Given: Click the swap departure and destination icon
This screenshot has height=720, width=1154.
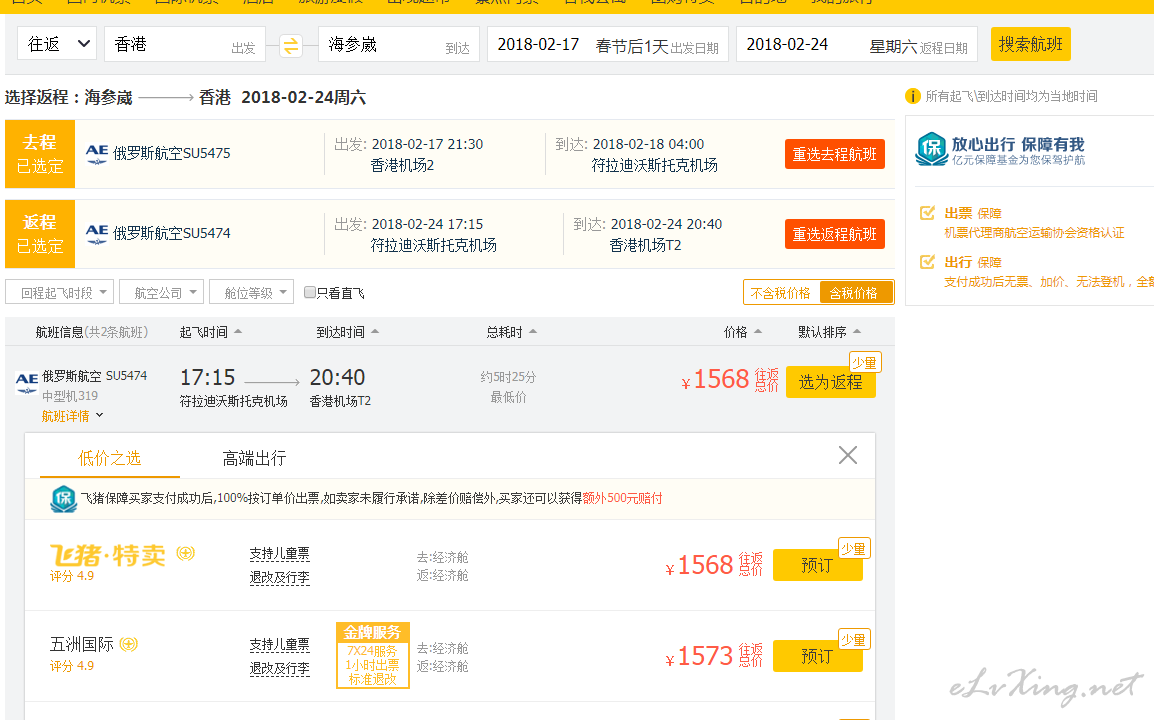Looking at the screenshot, I should [290, 45].
